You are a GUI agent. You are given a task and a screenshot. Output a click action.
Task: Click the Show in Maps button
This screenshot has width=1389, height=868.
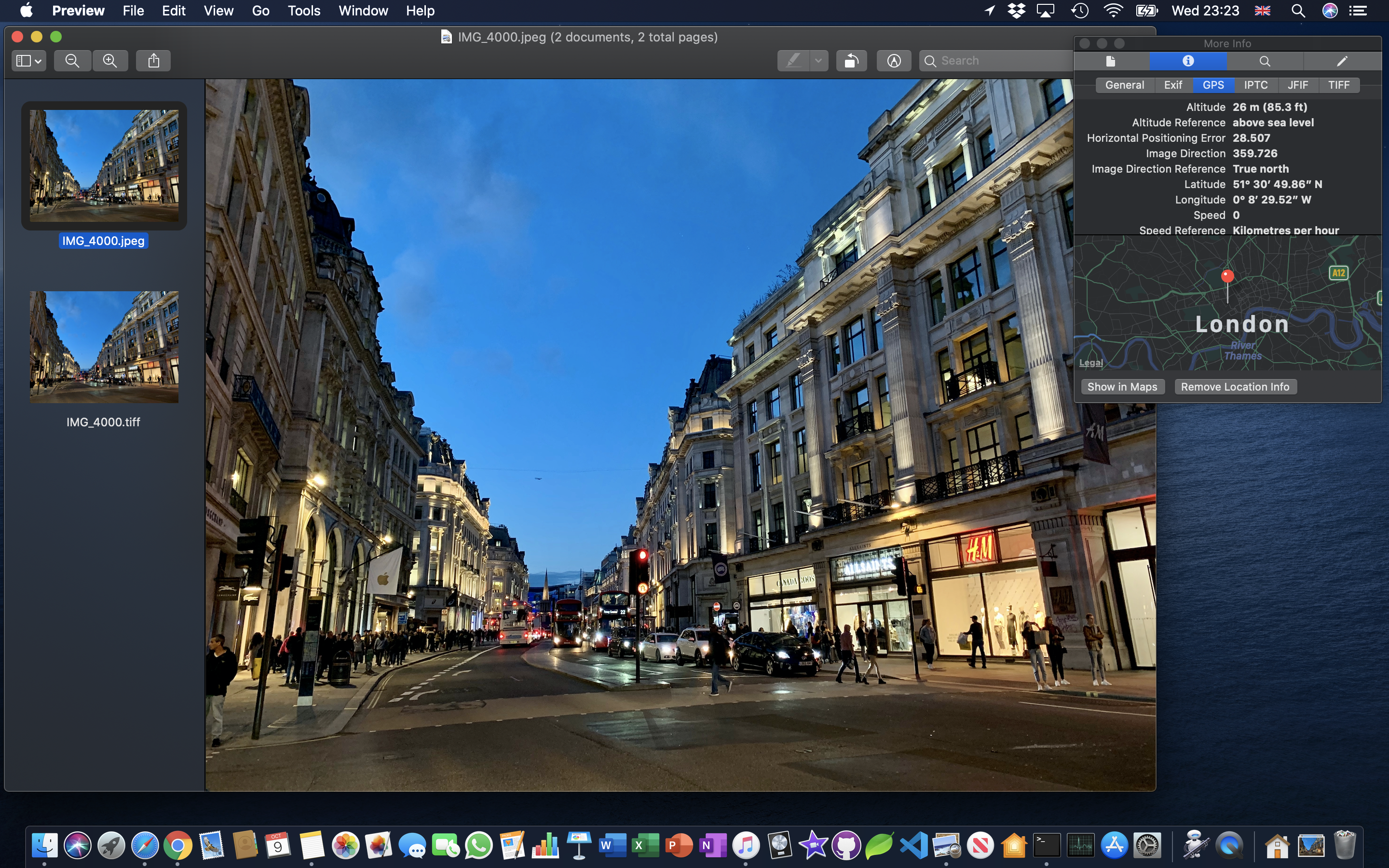click(1122, 387)
